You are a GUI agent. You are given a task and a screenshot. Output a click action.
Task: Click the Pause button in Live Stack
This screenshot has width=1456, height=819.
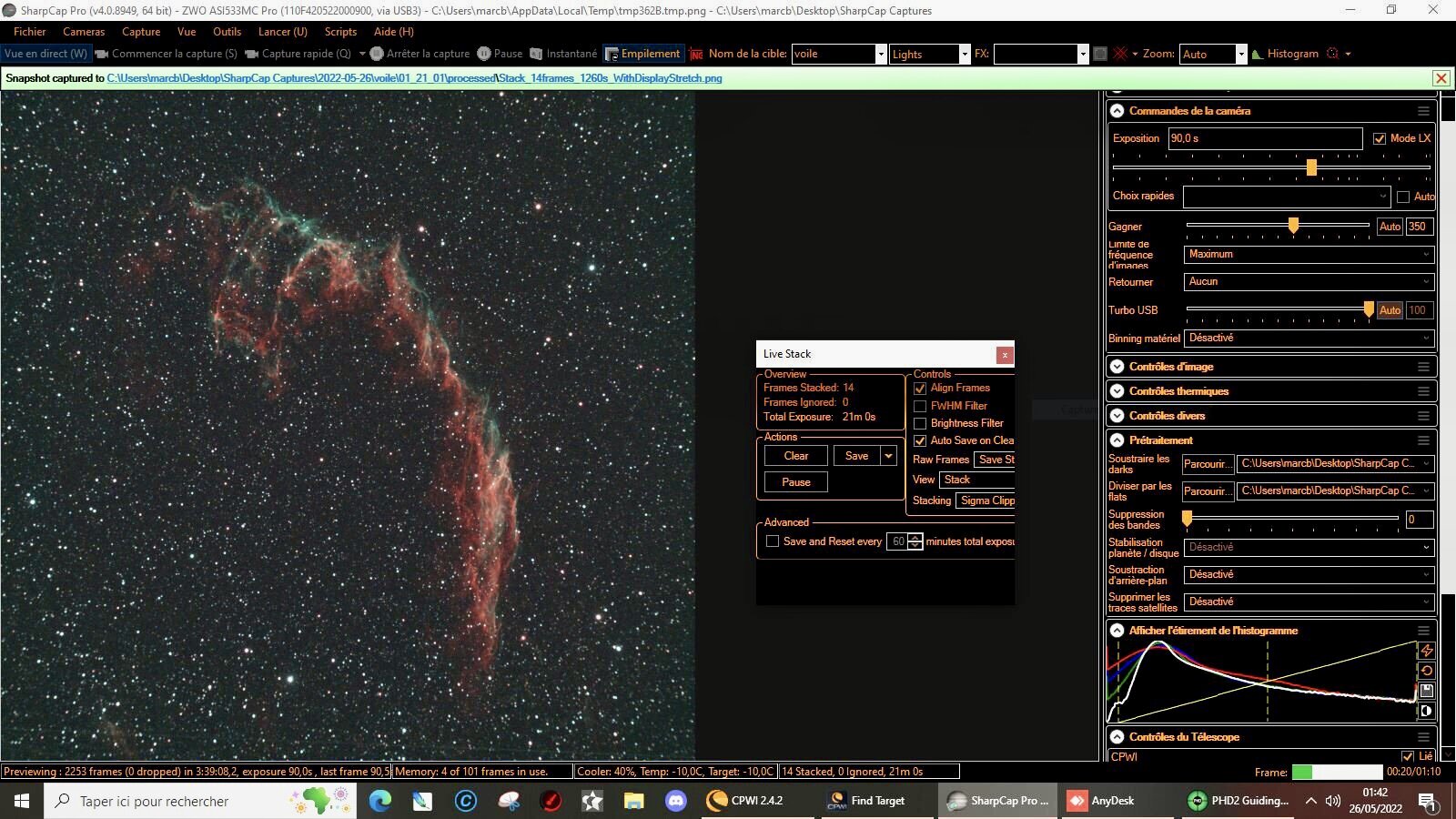[x=796, y=482]
